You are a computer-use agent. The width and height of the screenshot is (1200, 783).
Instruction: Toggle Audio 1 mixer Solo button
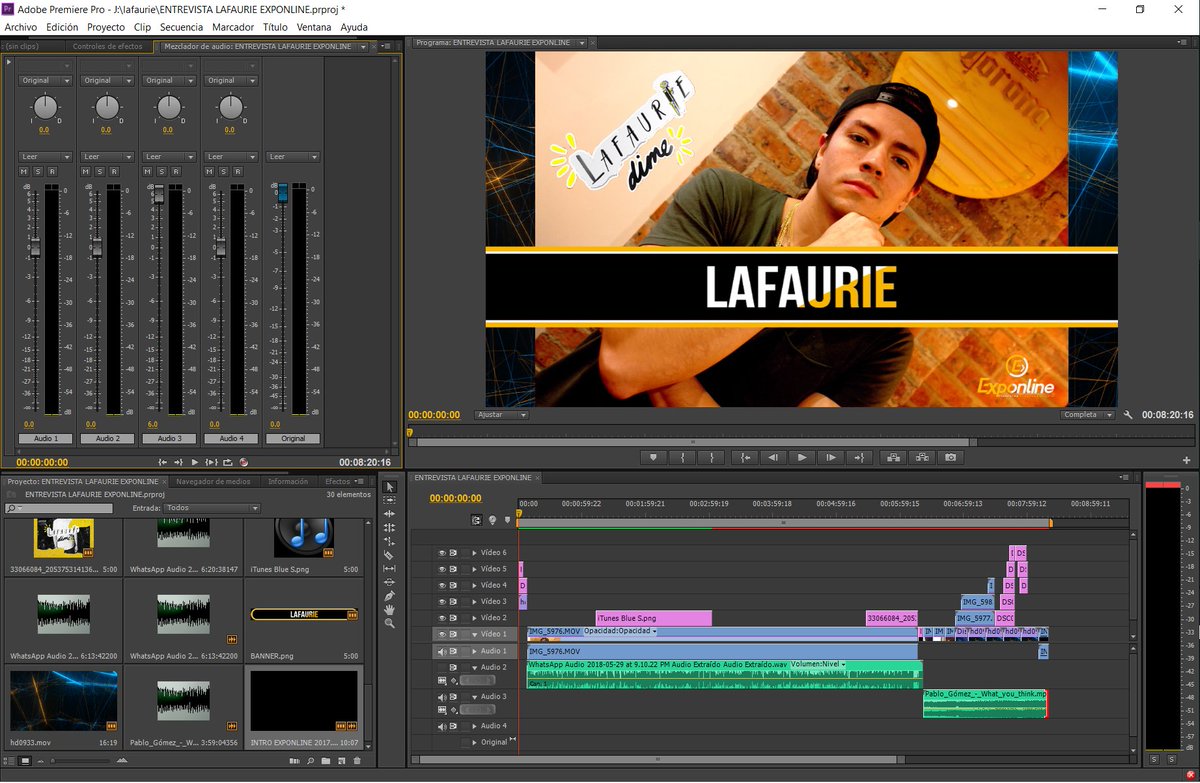pyautogui.click(x=37, y=172)
